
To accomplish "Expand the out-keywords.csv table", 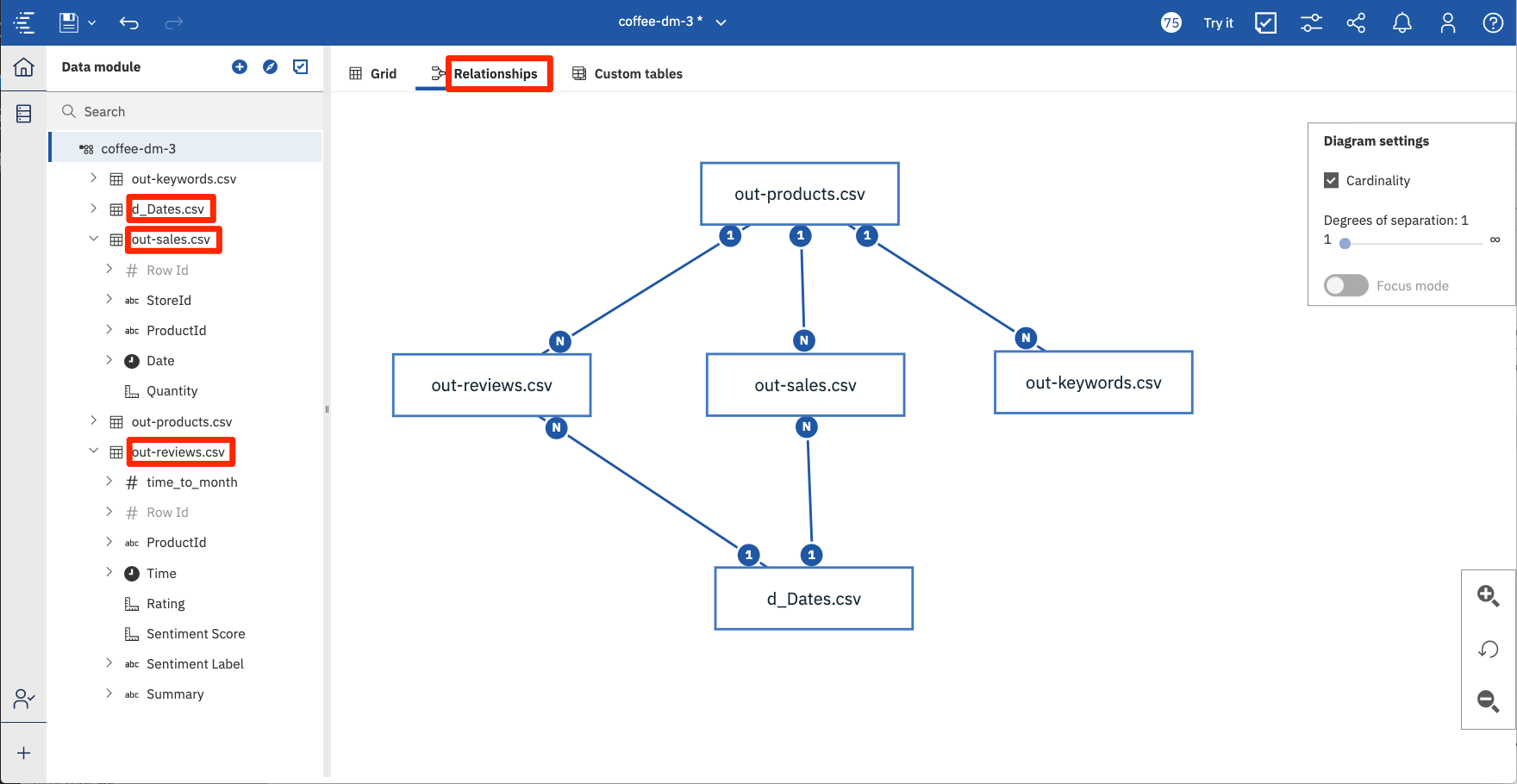I will click(93, 178).
